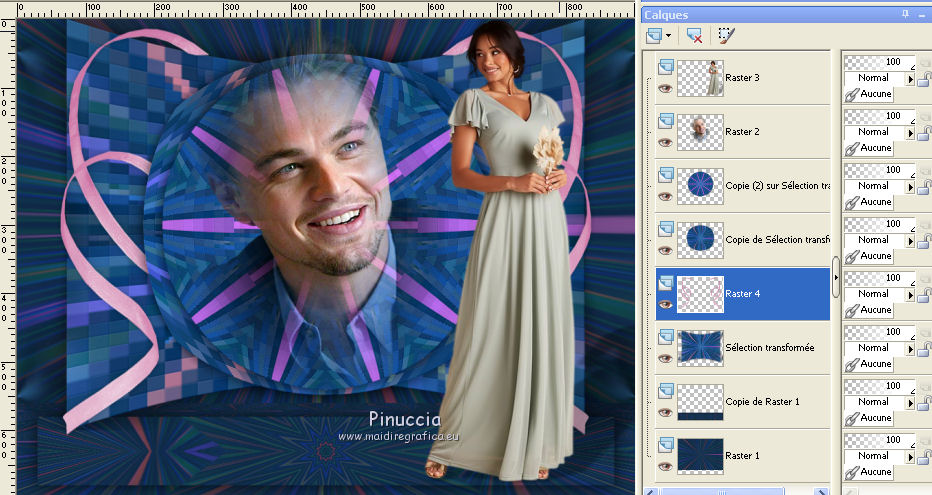The height and width of the screenshot is (495, 932).
Task: Click the layer type icon for Raster 3
Action: pyautogui.click(x=666, y=67)
